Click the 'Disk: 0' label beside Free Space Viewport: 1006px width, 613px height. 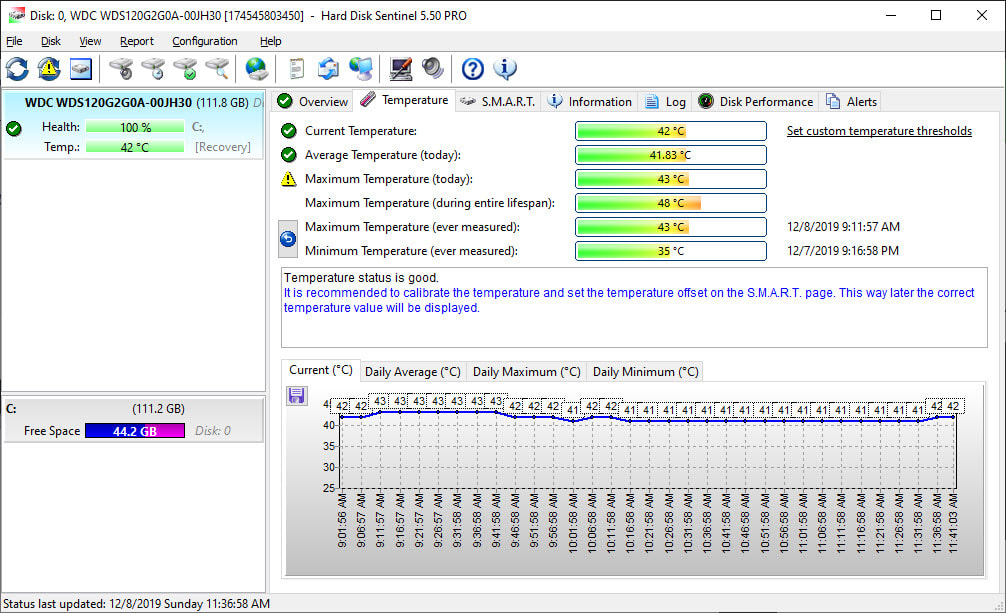[x=213, y=431]
